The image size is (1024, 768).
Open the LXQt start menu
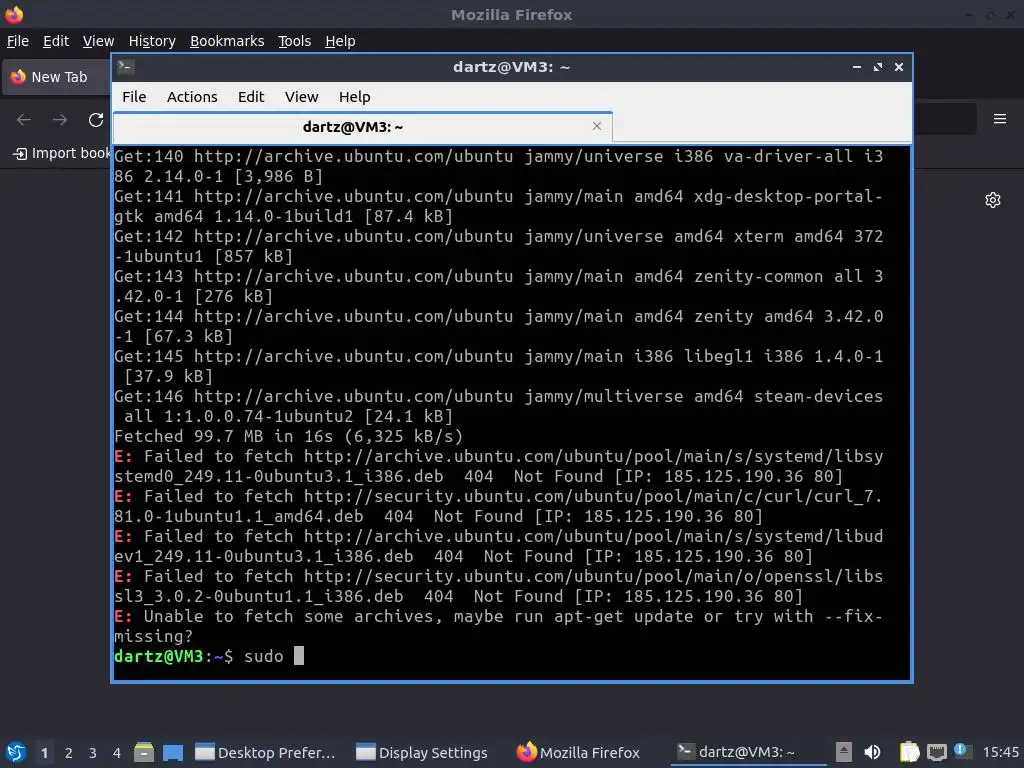(x=16, y=752)
